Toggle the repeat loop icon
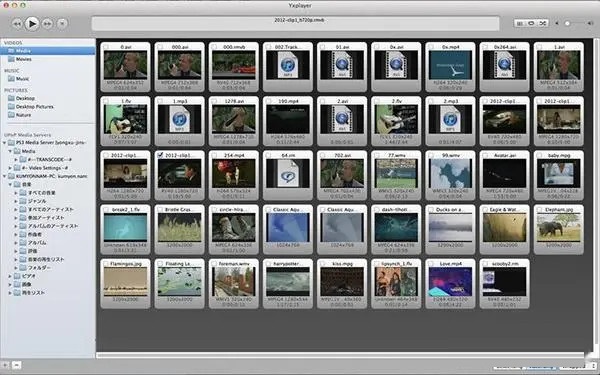This screenshot has width=600, height=375. 531,23
